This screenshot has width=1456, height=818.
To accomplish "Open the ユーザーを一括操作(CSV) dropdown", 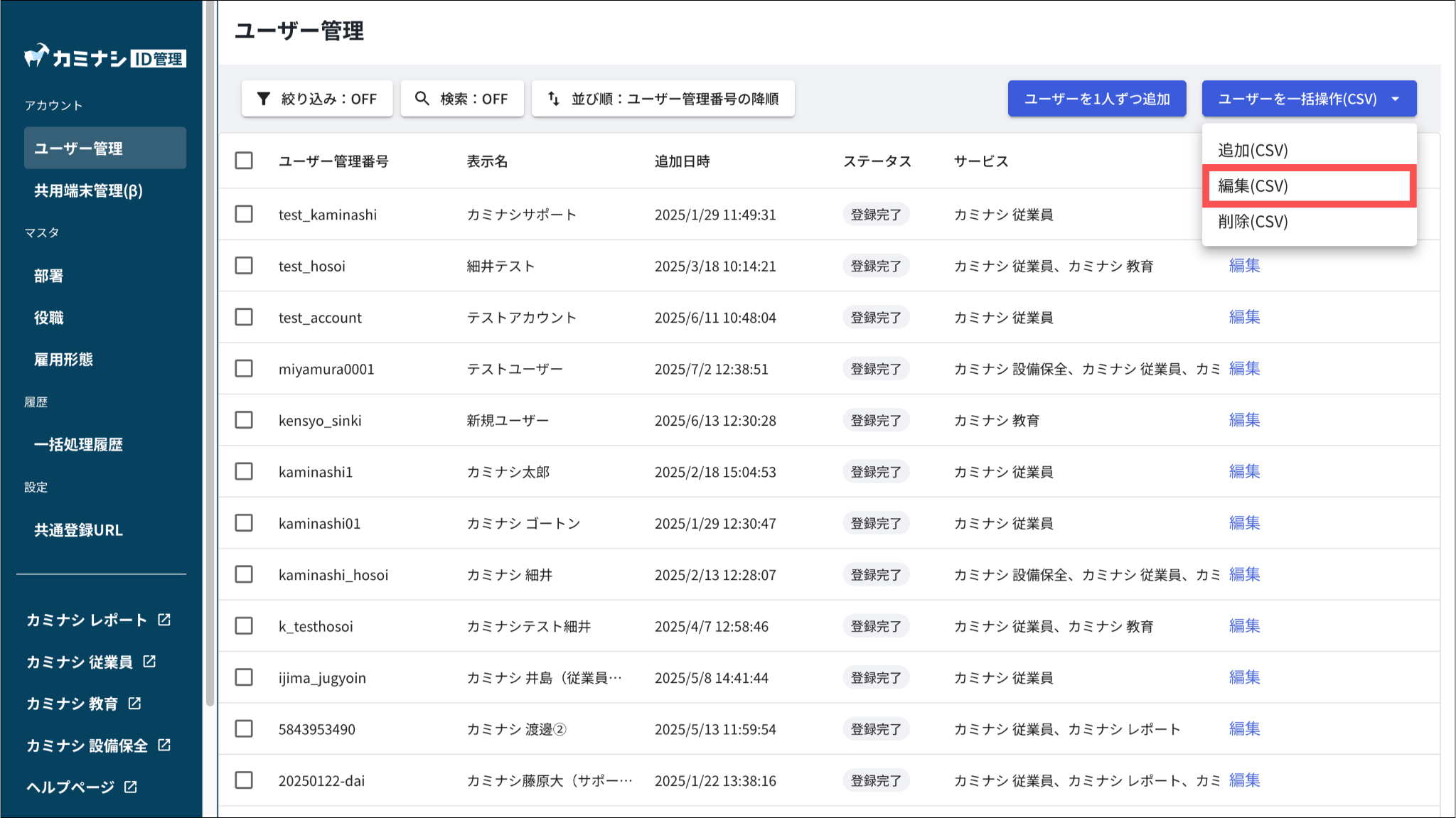I will [1309, 98].
